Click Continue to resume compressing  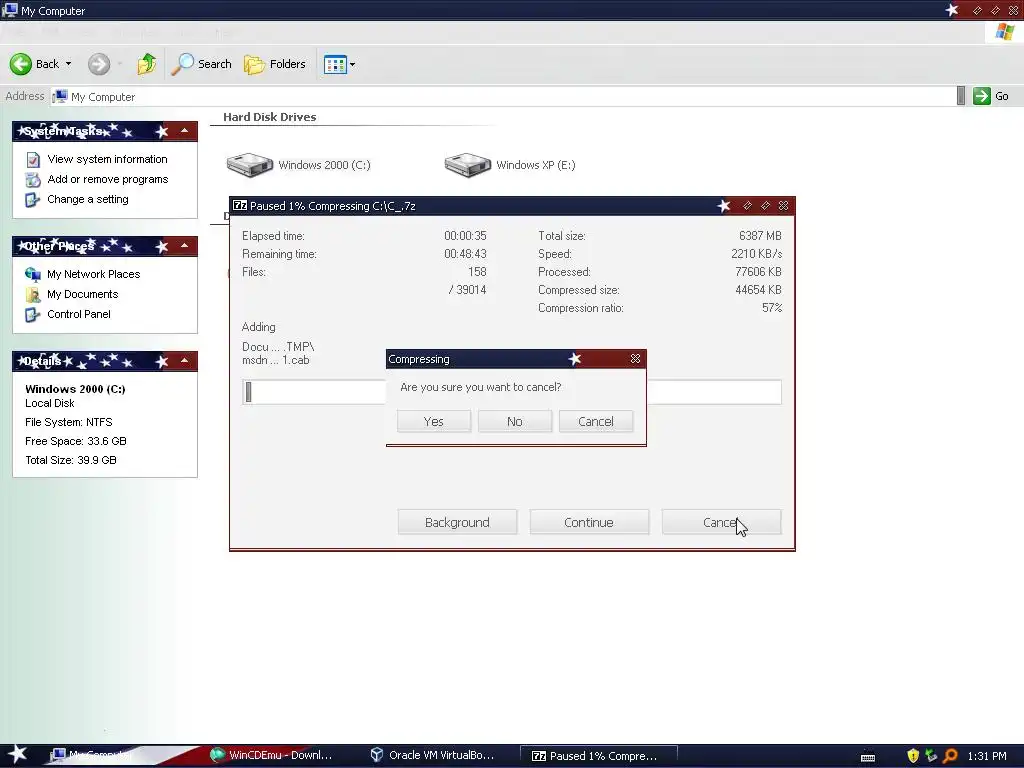[589, 522]
